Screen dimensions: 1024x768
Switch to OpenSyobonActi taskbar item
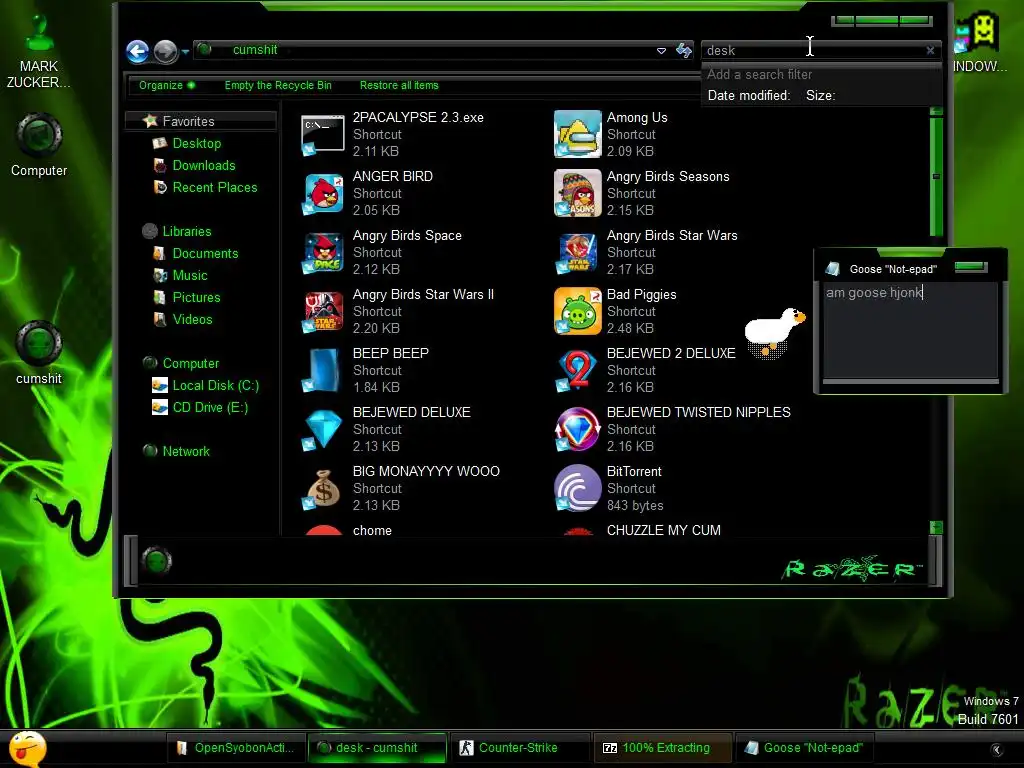pyautogui.click(x=236, y=748)
